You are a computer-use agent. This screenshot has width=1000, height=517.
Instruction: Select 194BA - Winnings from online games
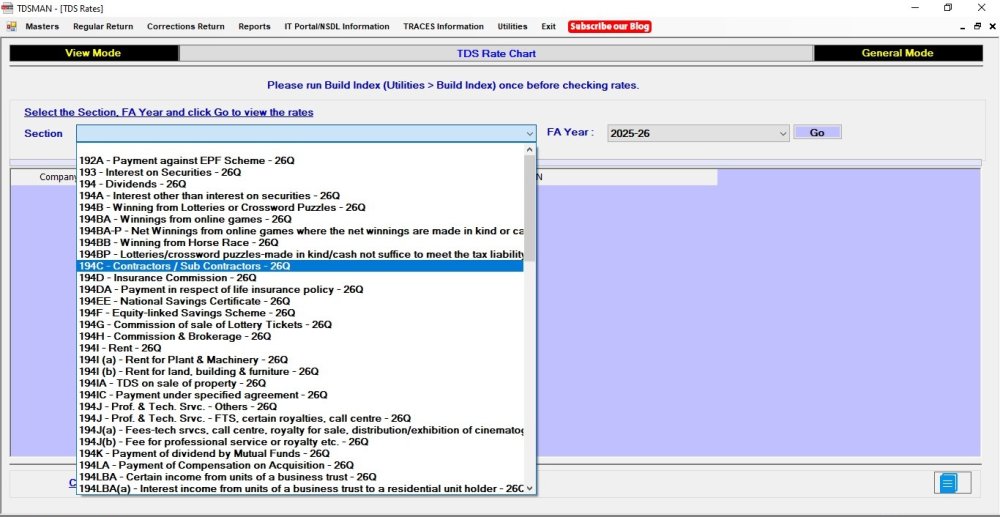pos(300,219)
